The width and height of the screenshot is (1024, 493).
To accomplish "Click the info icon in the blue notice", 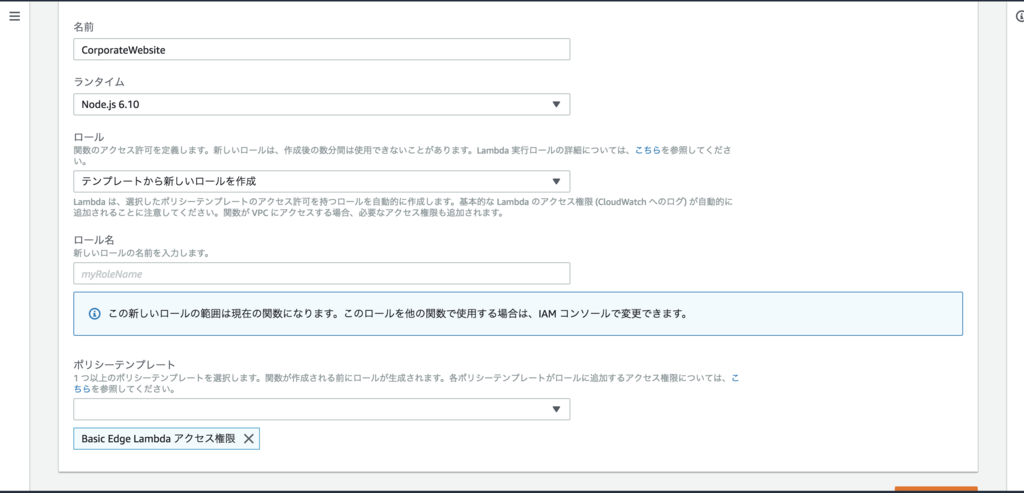I will click(x=95, y=313).
